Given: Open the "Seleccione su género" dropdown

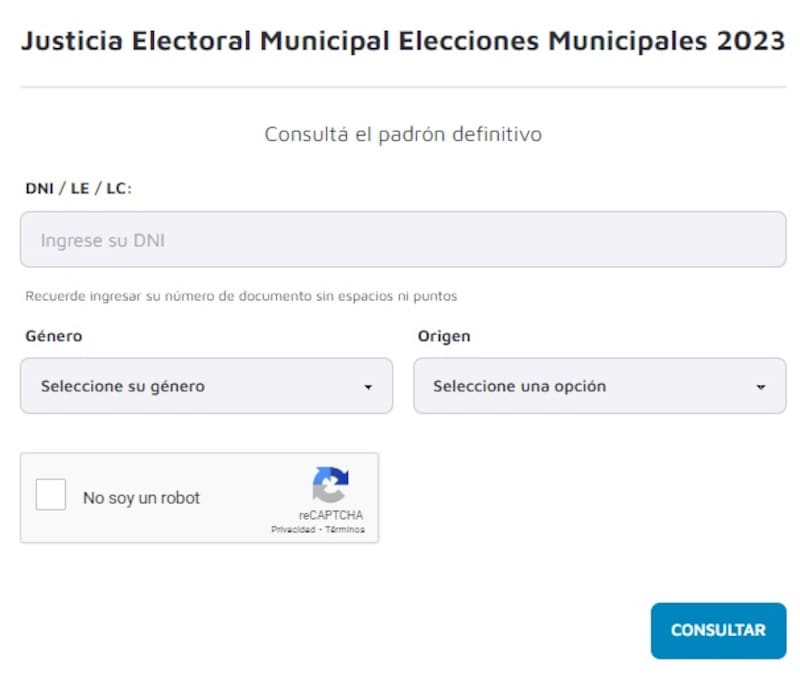Looking at the screenshot, I should click(x=206, y=386).
